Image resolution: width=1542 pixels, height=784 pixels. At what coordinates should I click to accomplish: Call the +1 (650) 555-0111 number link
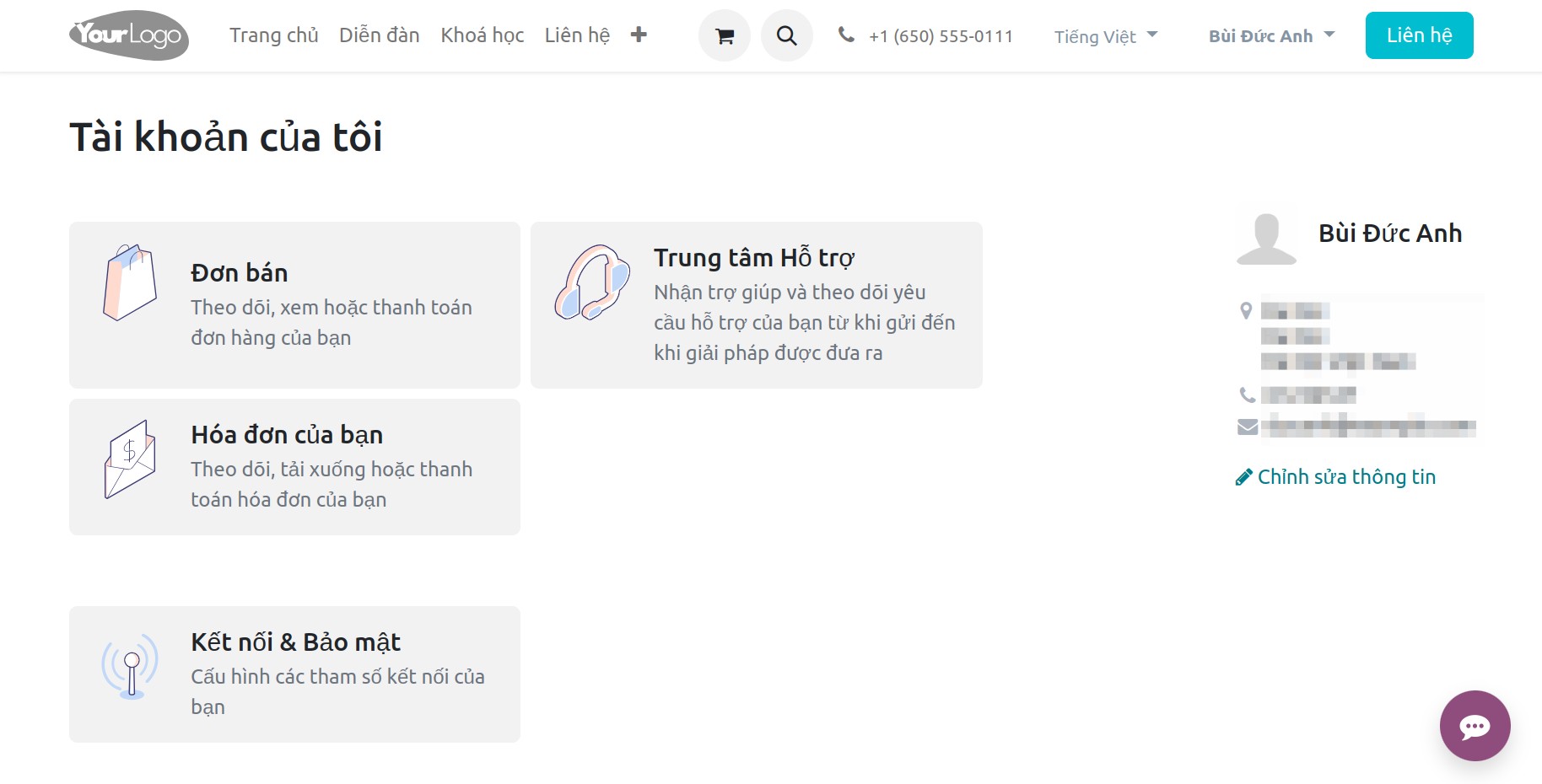[x=941, y=36]
